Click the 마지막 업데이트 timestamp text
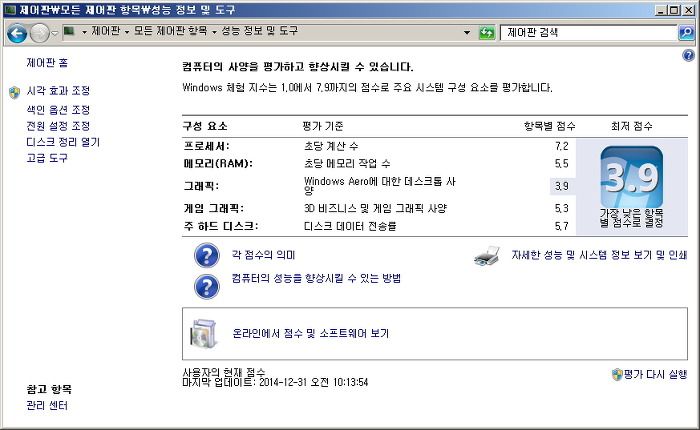 click(x=275, y=382)
